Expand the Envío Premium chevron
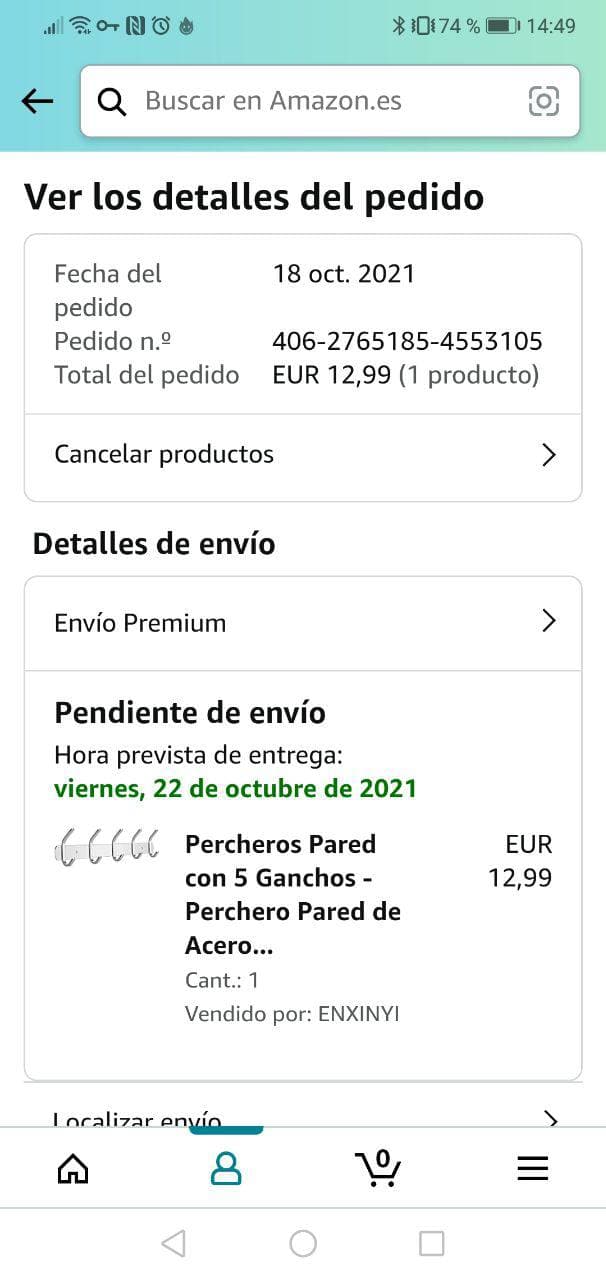Screen dimensions: 606x1280 coord(548,621)
